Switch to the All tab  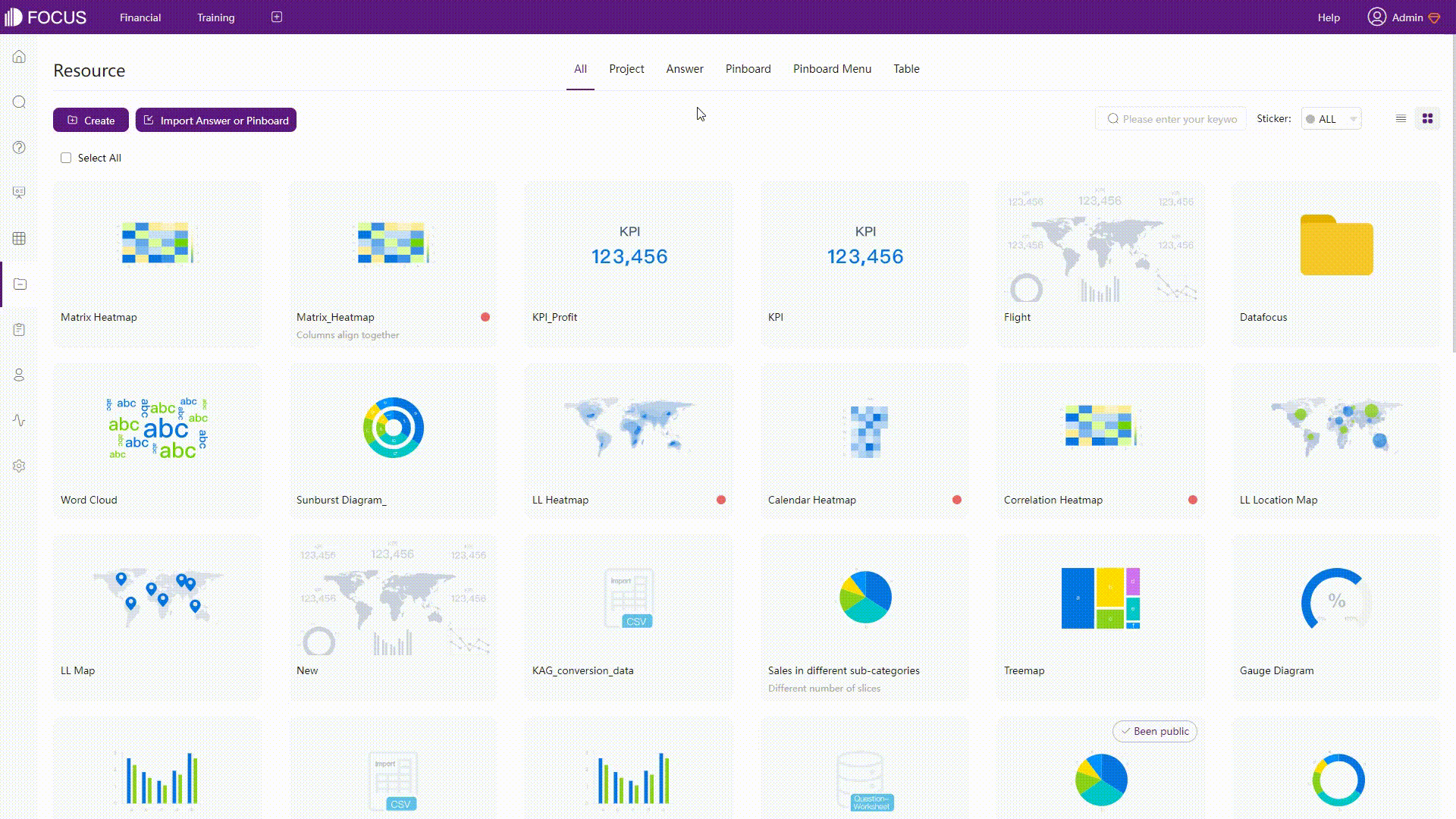click(x=580, y=69)
